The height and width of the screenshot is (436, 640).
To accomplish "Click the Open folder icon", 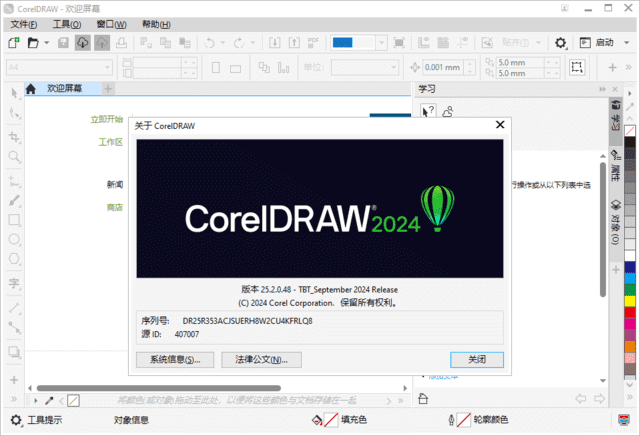I will point(33,42).
